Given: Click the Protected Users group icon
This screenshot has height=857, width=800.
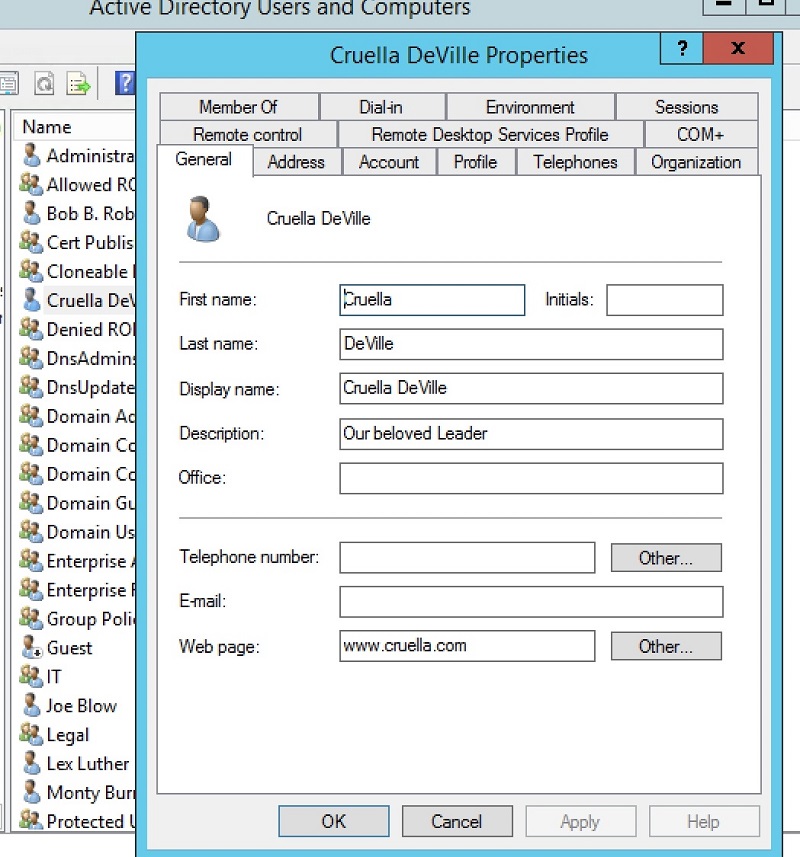Looking at the screenshot, I should (31, 820).
